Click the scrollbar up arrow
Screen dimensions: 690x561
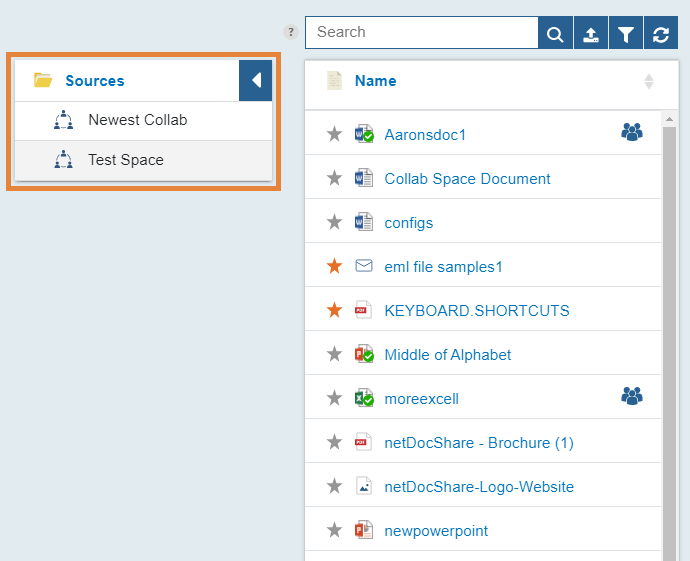click(669, 119)
